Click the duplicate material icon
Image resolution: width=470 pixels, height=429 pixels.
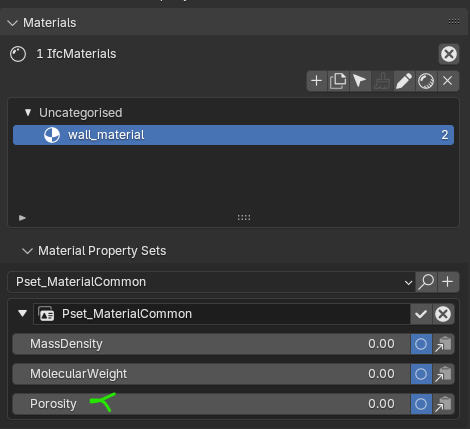338,81
